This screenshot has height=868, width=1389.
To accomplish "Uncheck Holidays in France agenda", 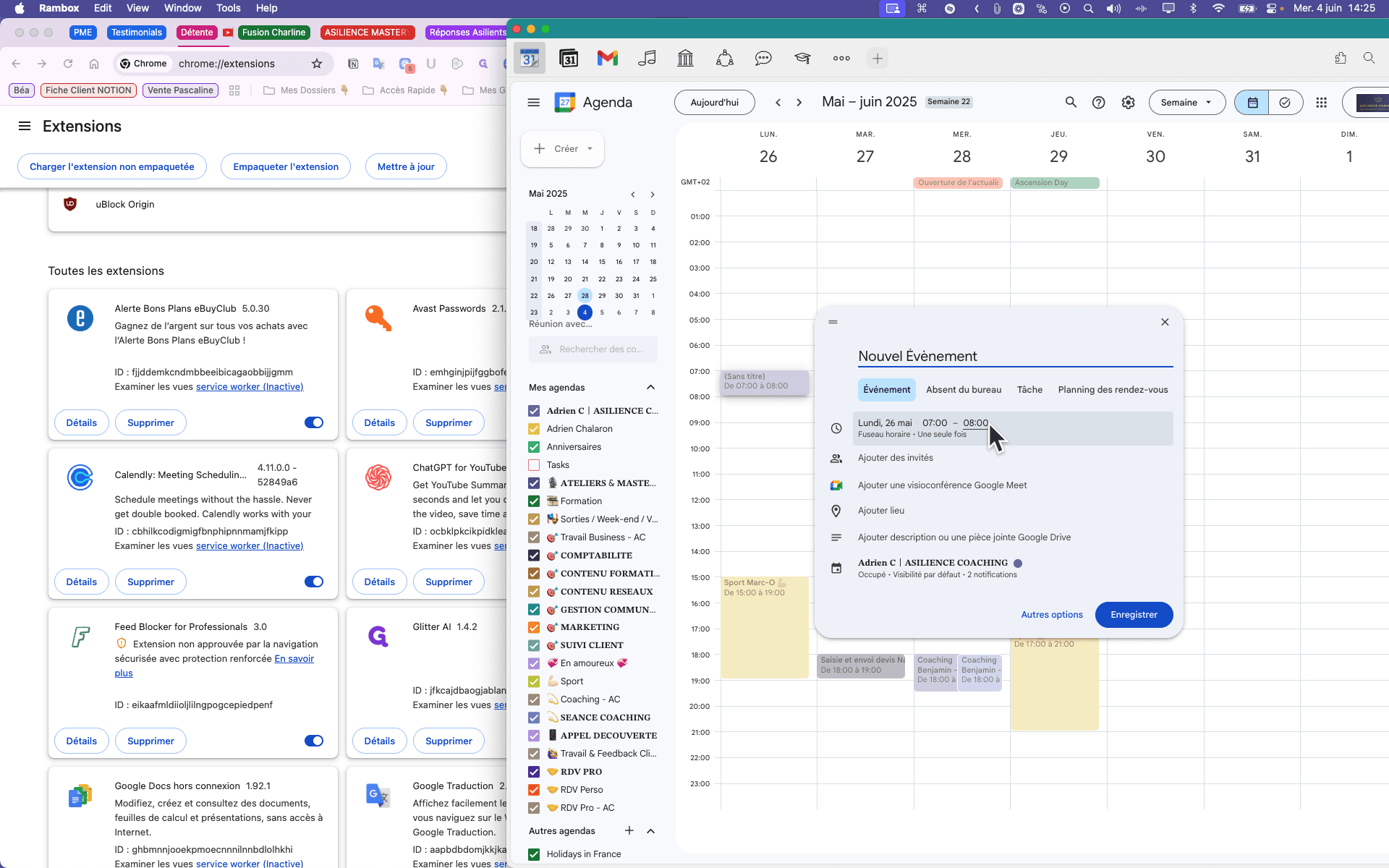I will point(534,854).
